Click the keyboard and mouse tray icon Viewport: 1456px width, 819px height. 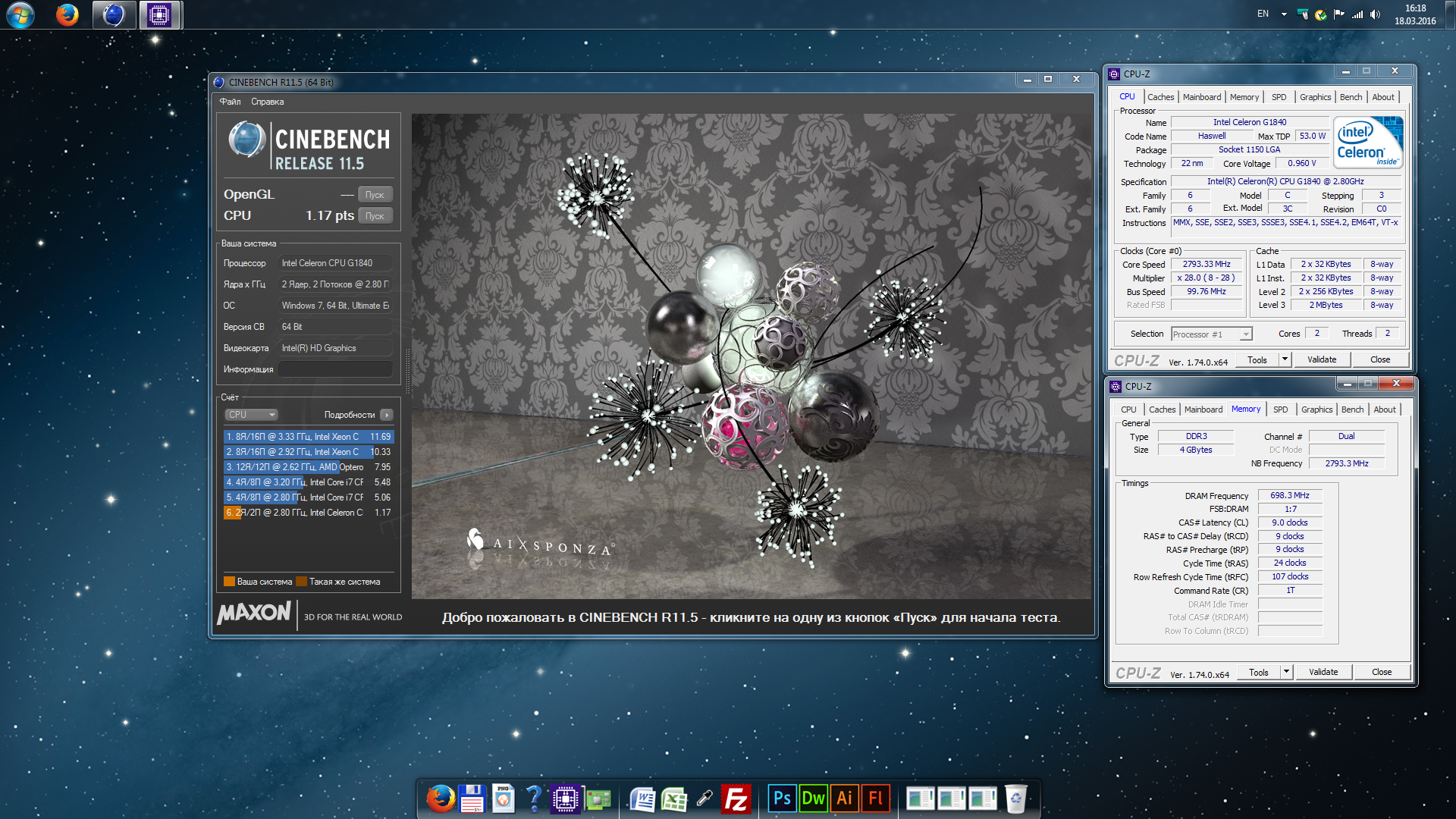[x=1303, y=14]
